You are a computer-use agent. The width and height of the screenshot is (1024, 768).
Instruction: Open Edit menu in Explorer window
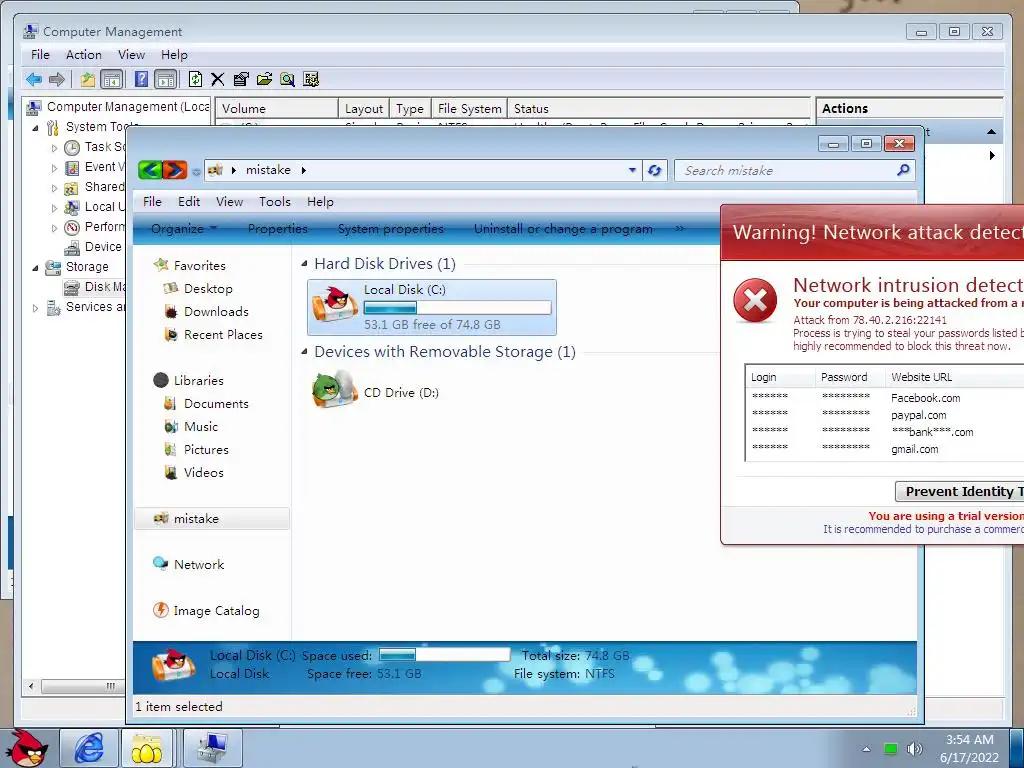[x=189, y=202]
